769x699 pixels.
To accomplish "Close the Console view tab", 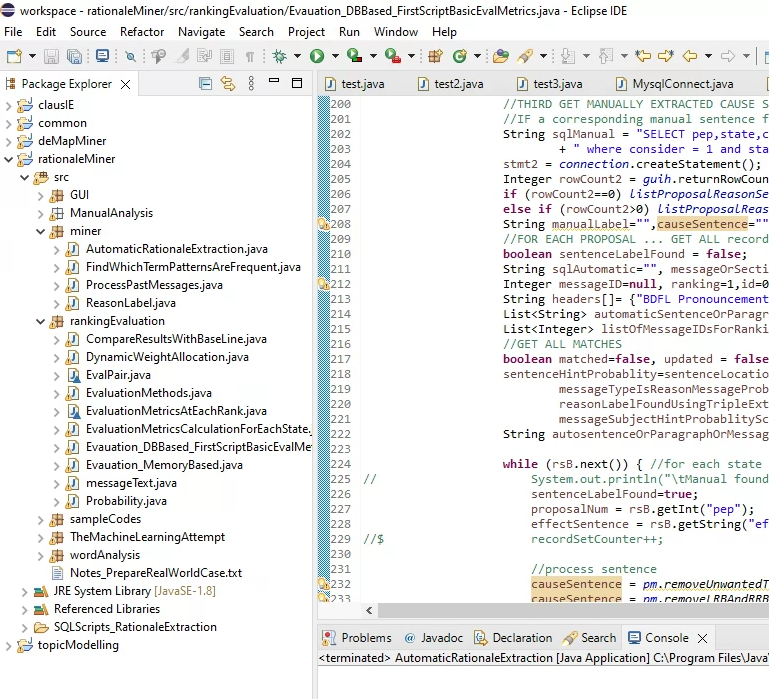I will coord(702,637).
